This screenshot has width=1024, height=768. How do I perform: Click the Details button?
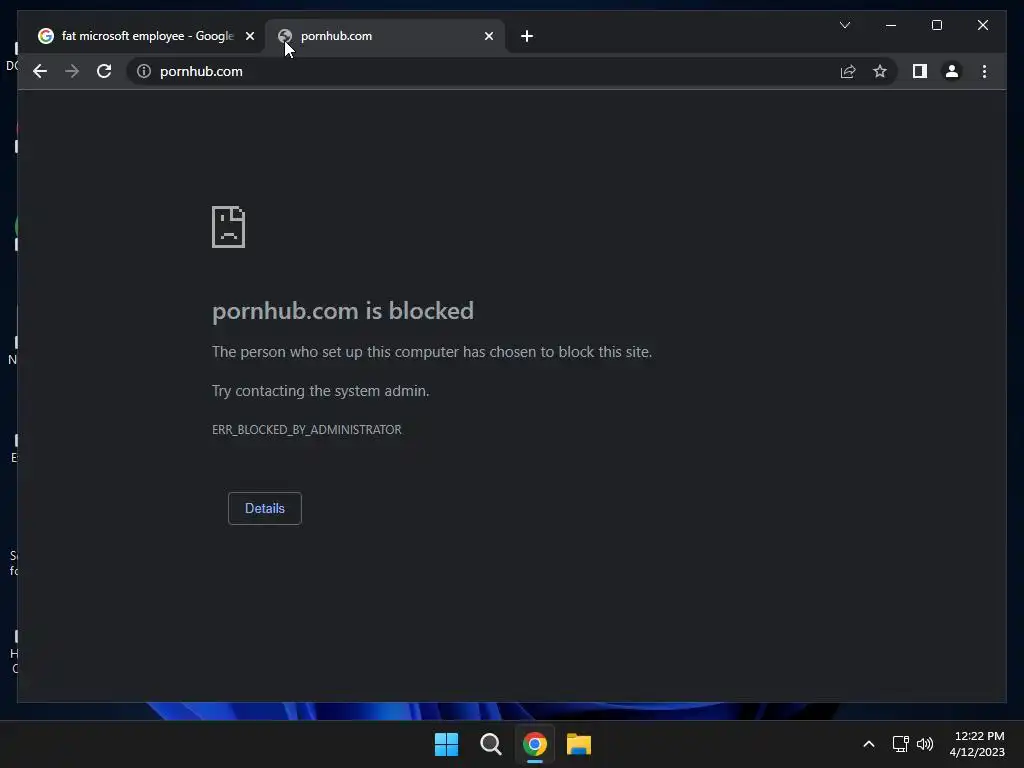coord(264,508)
